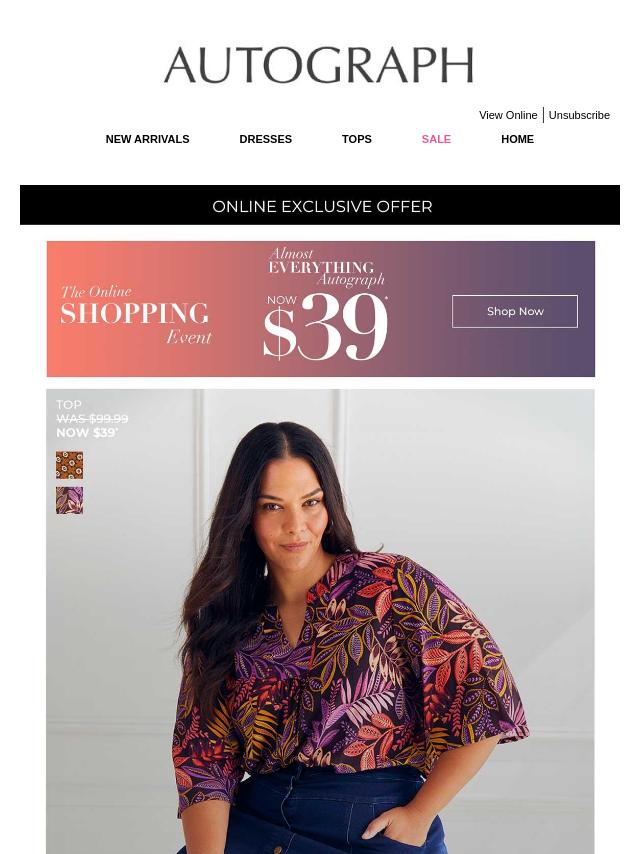Viewport: 640px width, 854px height.
Task: Click the large $39 price graphic
Action: coord(325,327)
